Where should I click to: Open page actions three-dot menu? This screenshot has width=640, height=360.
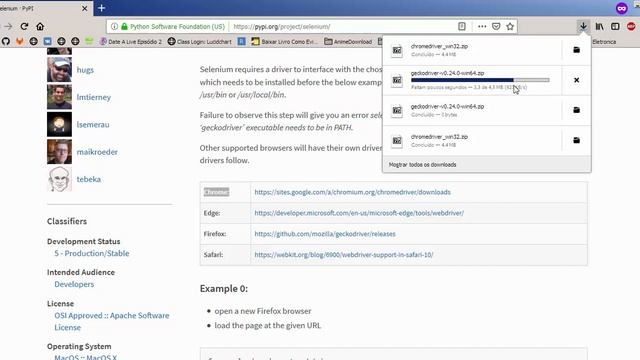pyautogui.click(x=482, y=27)
